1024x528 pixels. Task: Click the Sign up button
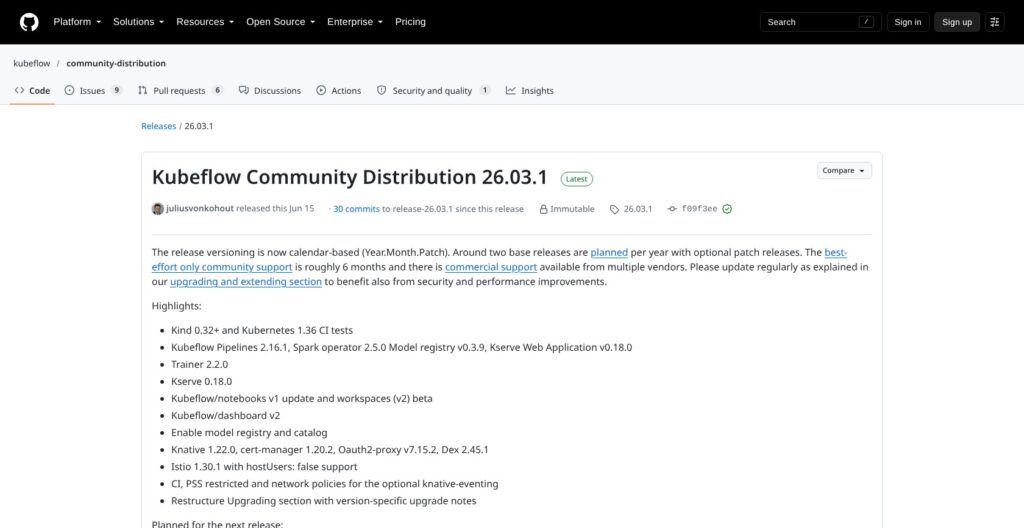957,22
